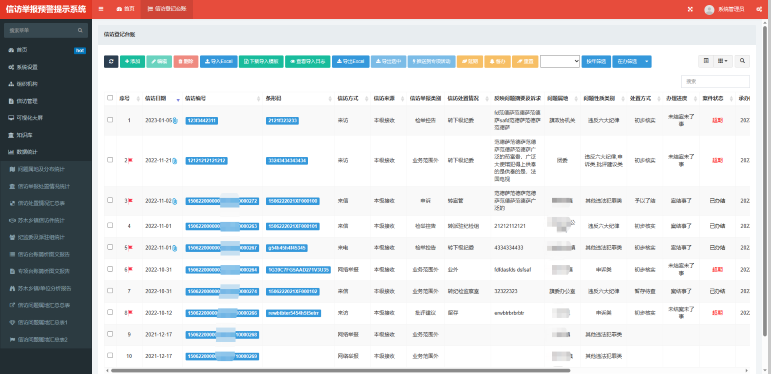
Task: Click the blue 导入Excel import button
Action: pyautogui.click(x=219, y=61)
